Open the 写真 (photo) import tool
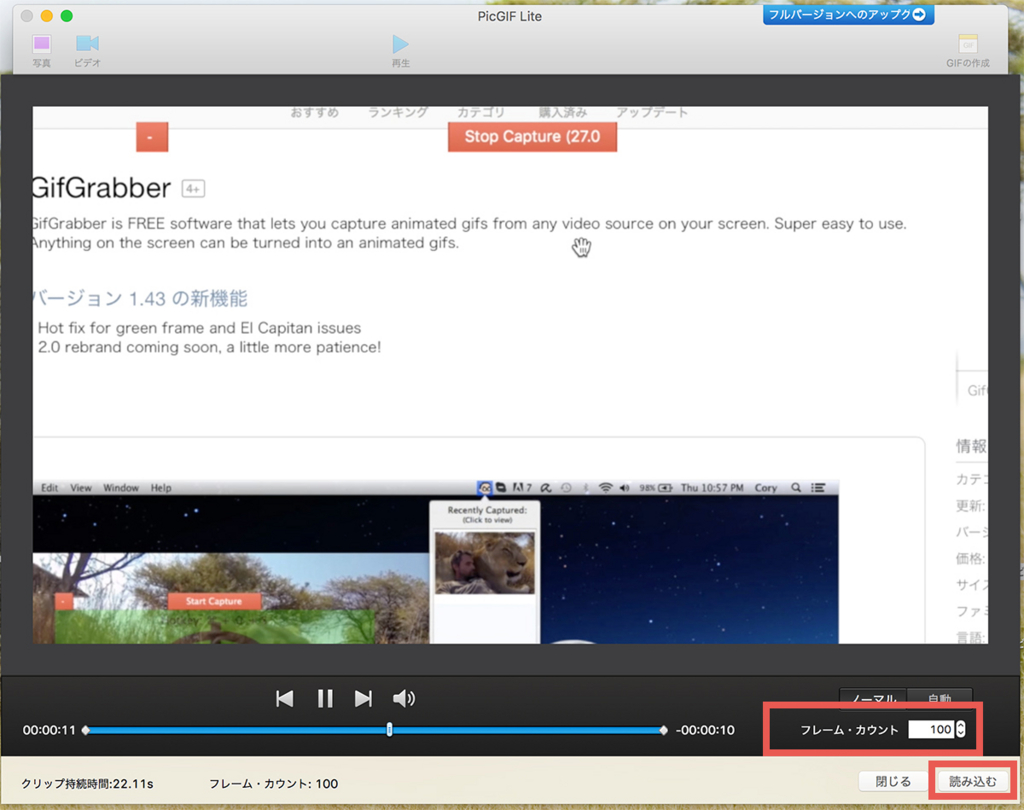Image resolution: width=1024 pixels, height=810 pixels. point(42,50)
